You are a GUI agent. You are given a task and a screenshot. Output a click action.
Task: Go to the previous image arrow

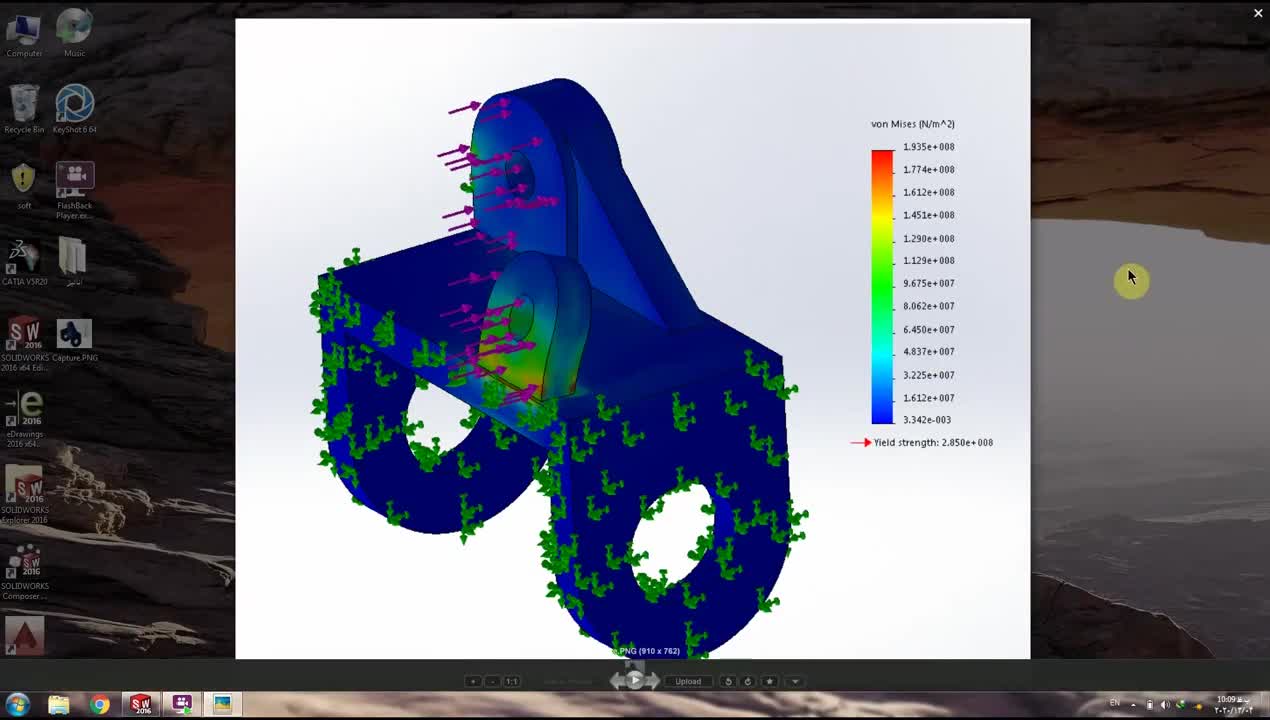617,681
